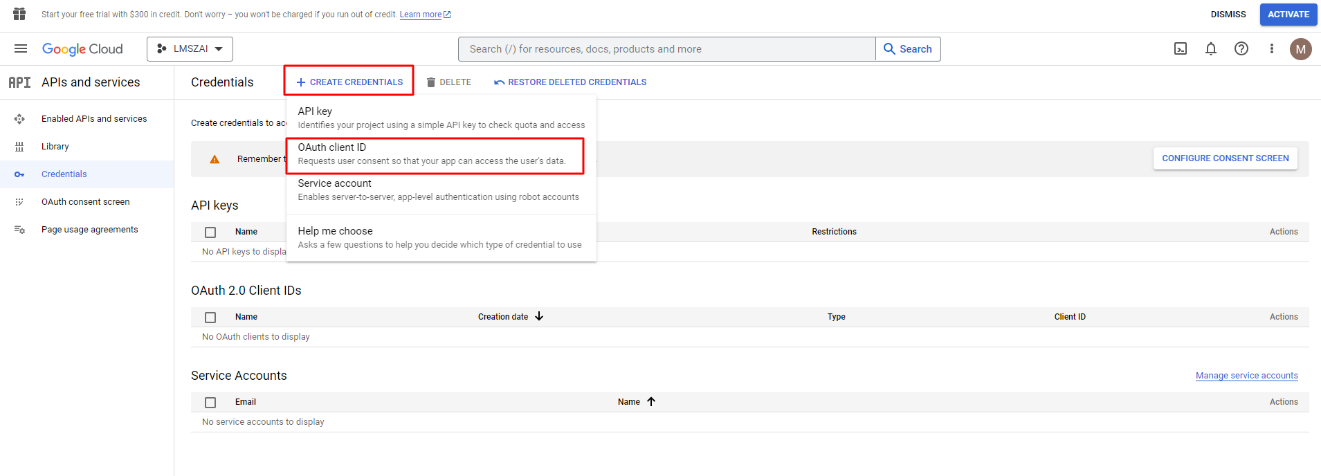Focus the resource search field
Screen dimensions: 1321x476
666,49
